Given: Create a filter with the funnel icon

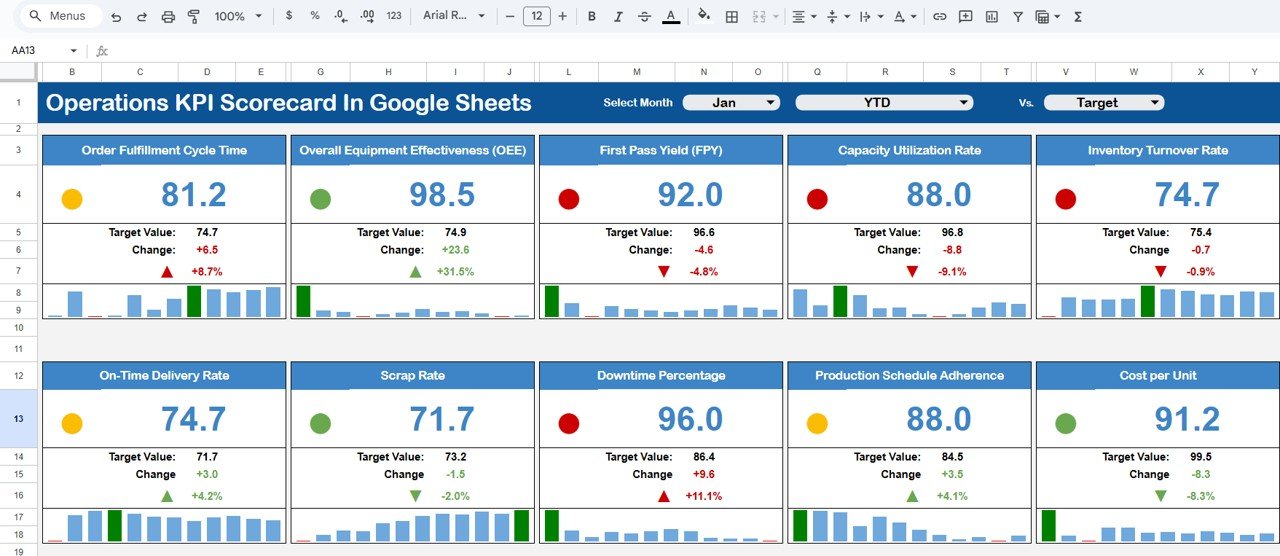Looking at the screenshot, I should click(x=1018, y=17).
